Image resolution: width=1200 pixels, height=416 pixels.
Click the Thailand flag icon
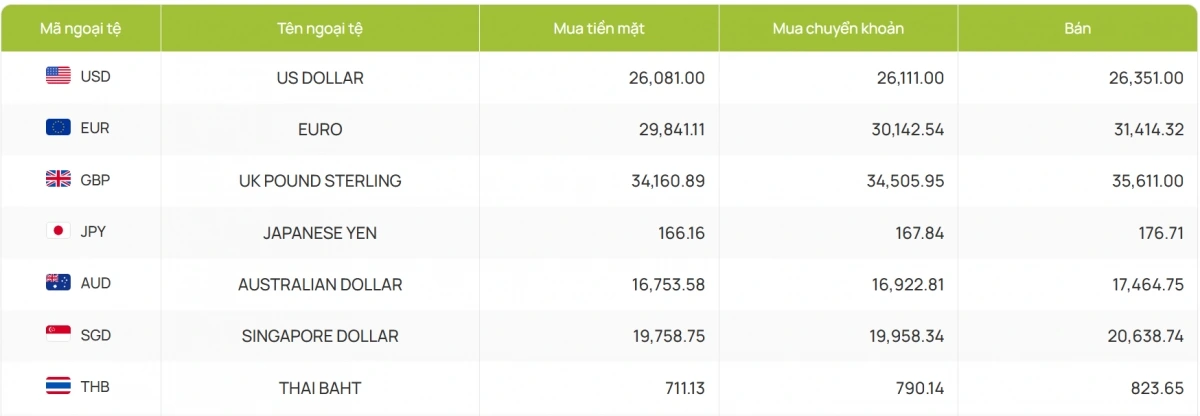(x=58, y=386)
